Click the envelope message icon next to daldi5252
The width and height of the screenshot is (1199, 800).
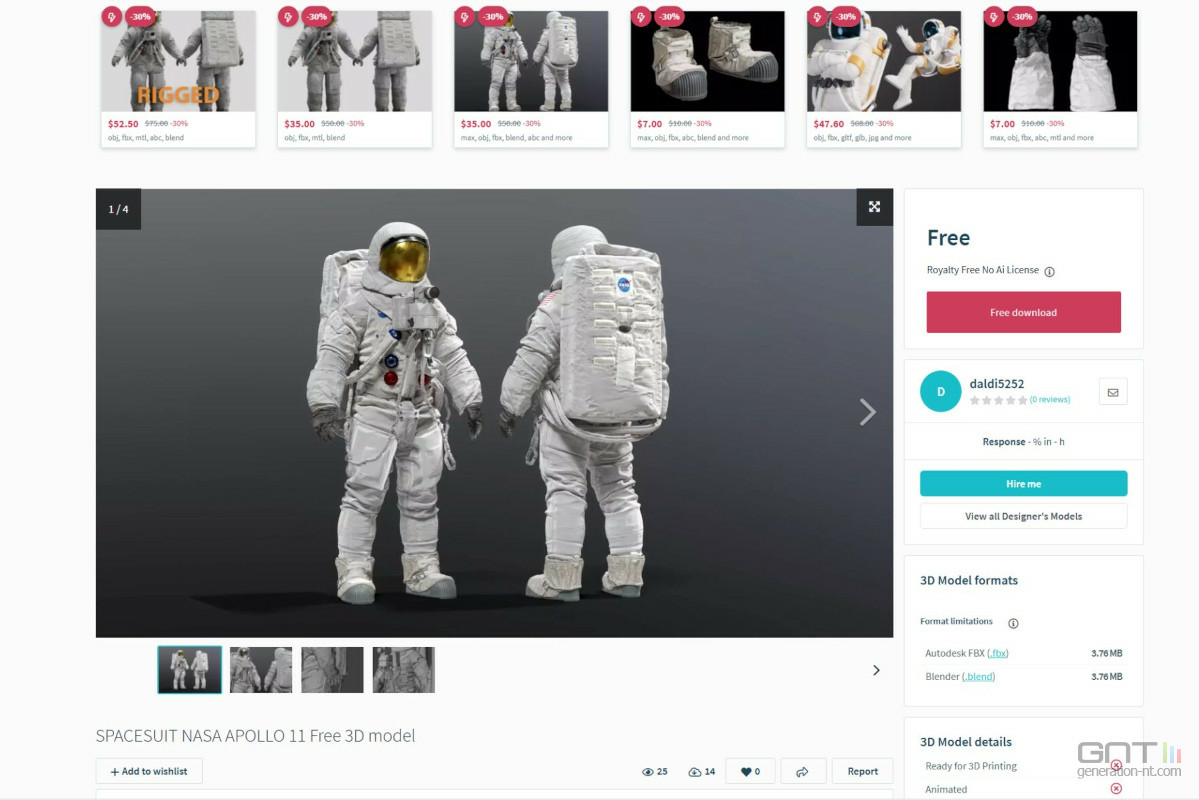click(1113, 392)
